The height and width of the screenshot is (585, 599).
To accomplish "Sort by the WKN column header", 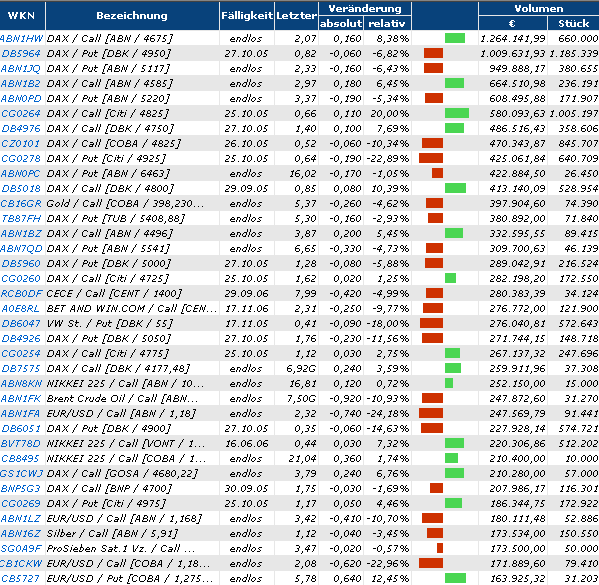I will click(21, 16).
